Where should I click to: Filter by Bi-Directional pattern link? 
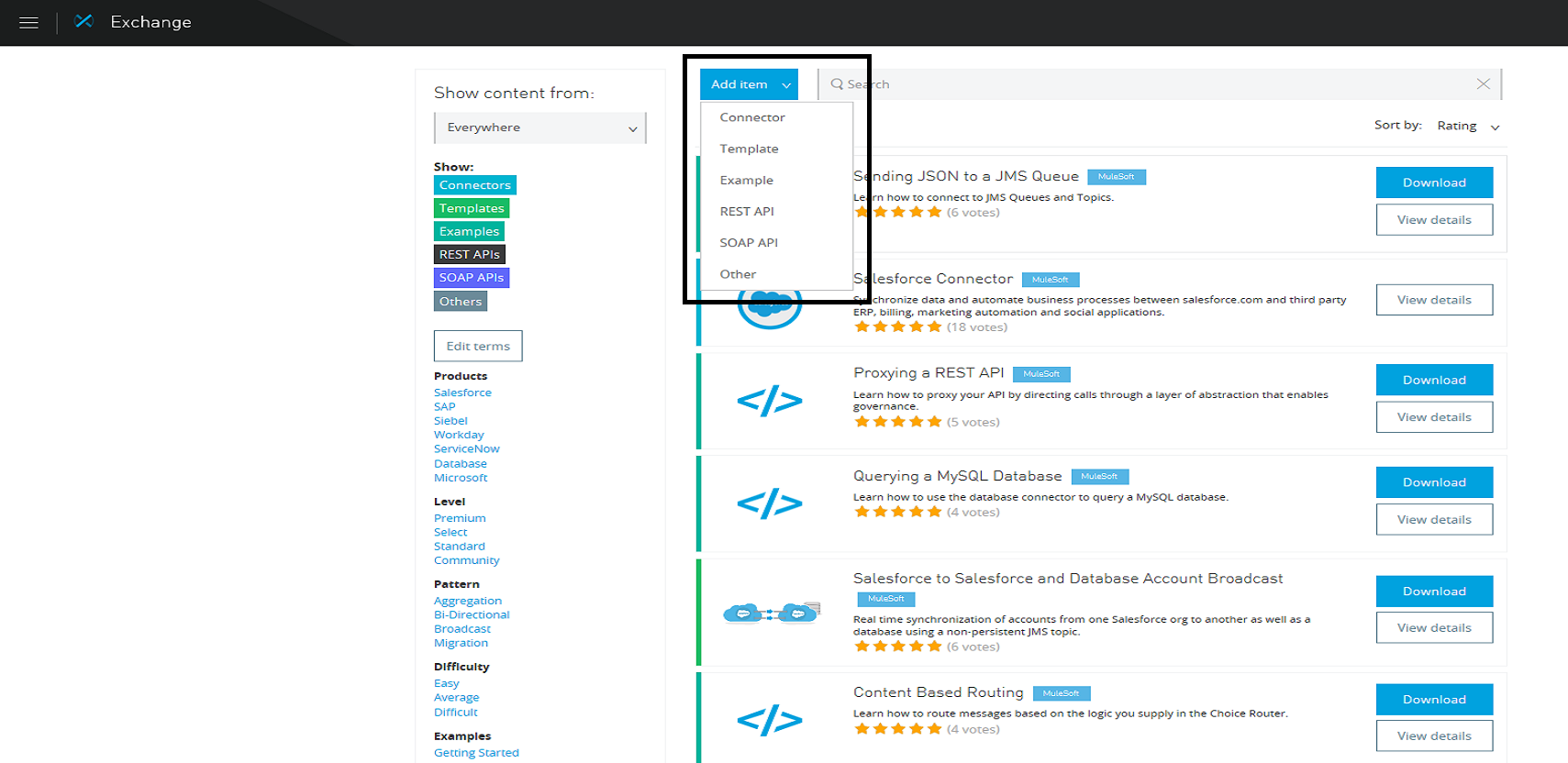tap(472, 614)
